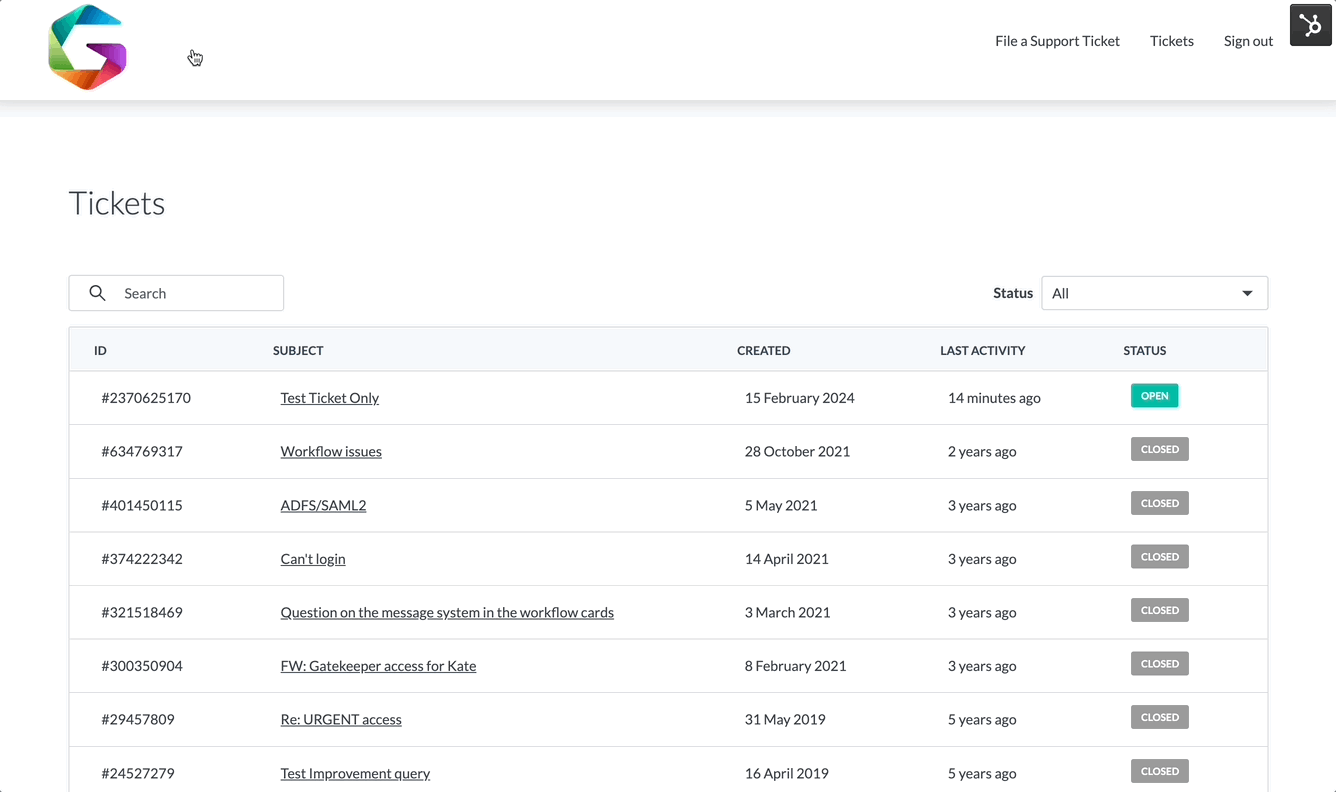Open the Test Ticket Only ticket

pos(330,397)
